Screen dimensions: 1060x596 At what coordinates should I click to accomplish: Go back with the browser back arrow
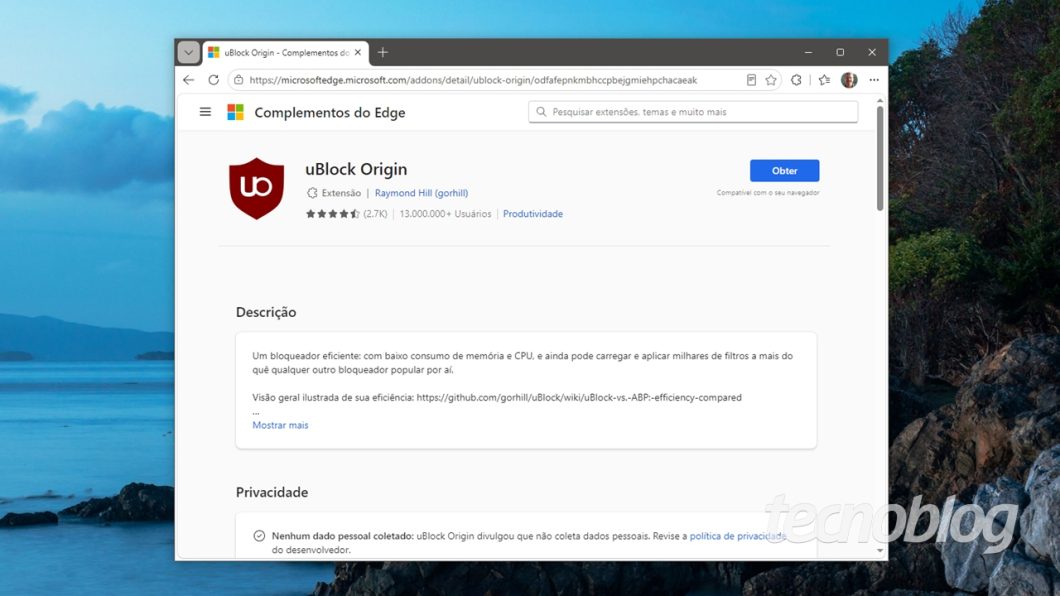coord(189,80)
